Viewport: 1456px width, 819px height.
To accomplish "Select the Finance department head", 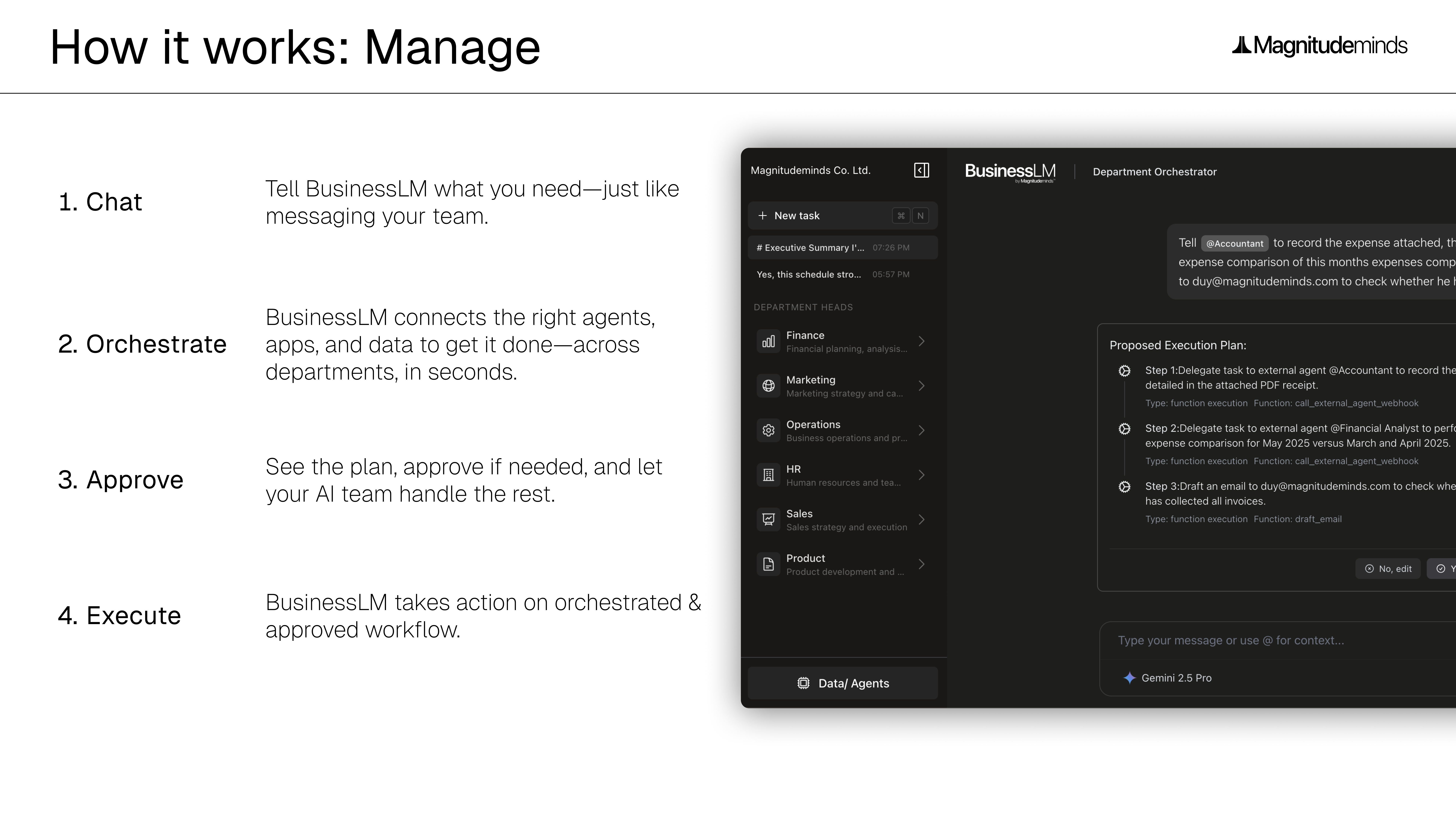I will (x=843, y=341).
